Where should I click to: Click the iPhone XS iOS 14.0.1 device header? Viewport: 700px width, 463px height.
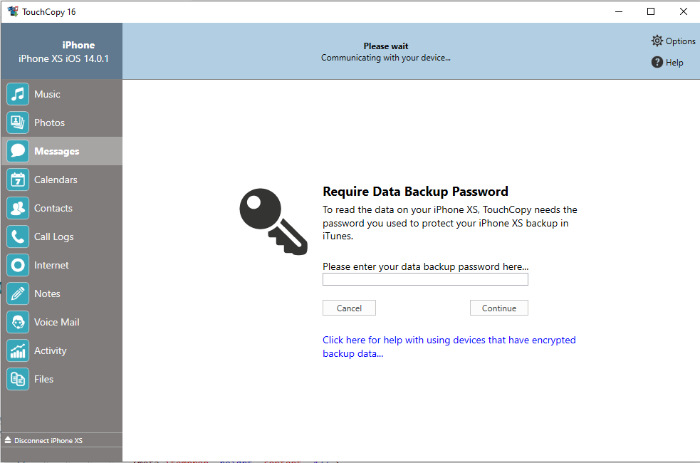point(63,58)
